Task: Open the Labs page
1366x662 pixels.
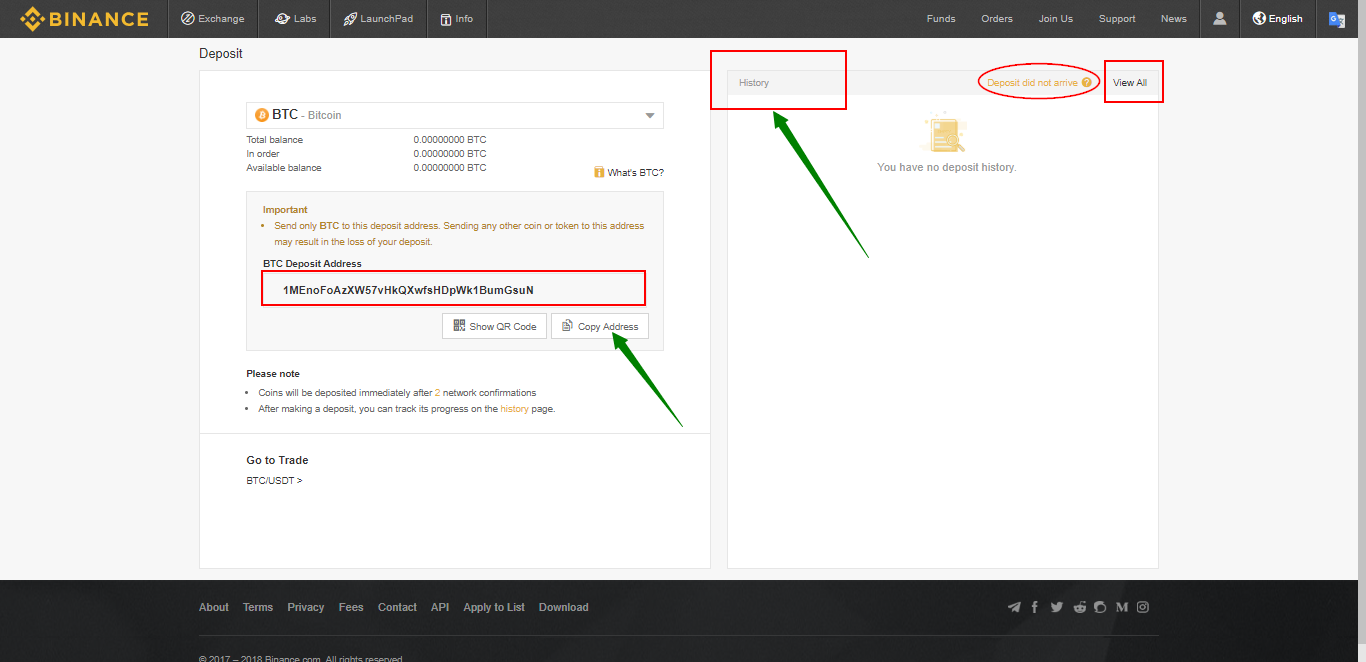Action: tap(295, 19)
